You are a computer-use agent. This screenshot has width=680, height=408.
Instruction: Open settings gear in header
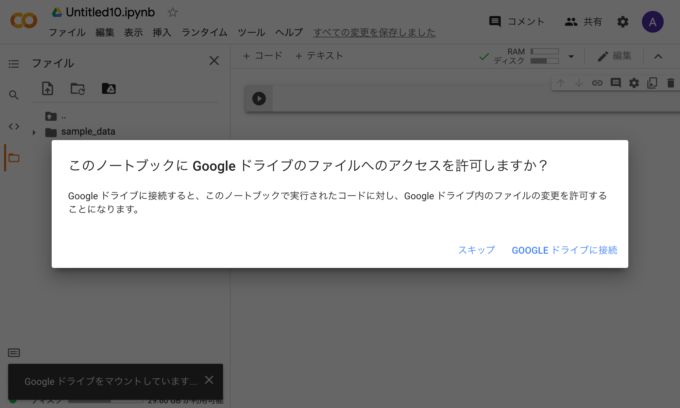(x=623, y=22)
